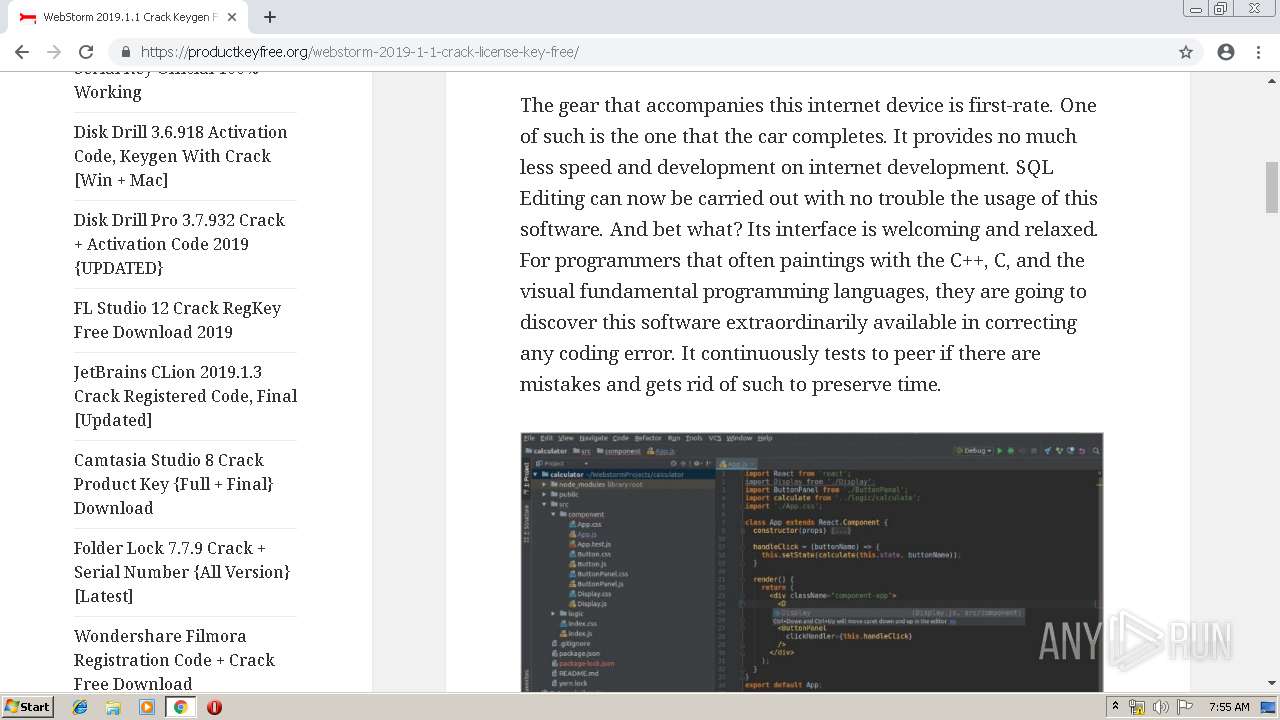Click the WebStorm IDE screenshot image
This screenshot has width=1280, height=720.
coord(811,562)
